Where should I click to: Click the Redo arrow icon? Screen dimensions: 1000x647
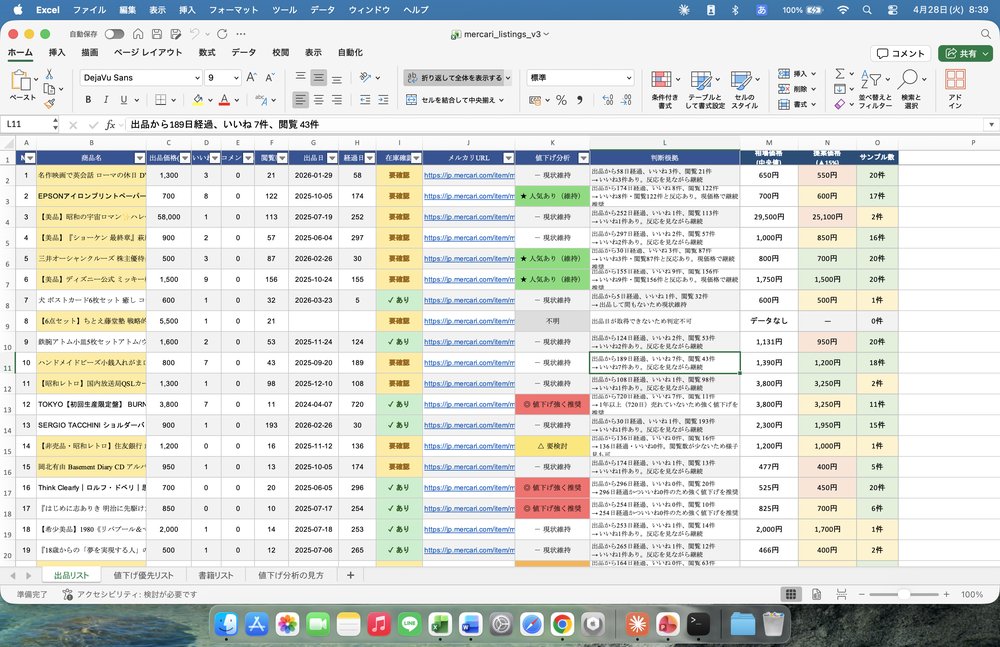pyautogui.click(x=222, y=34)
